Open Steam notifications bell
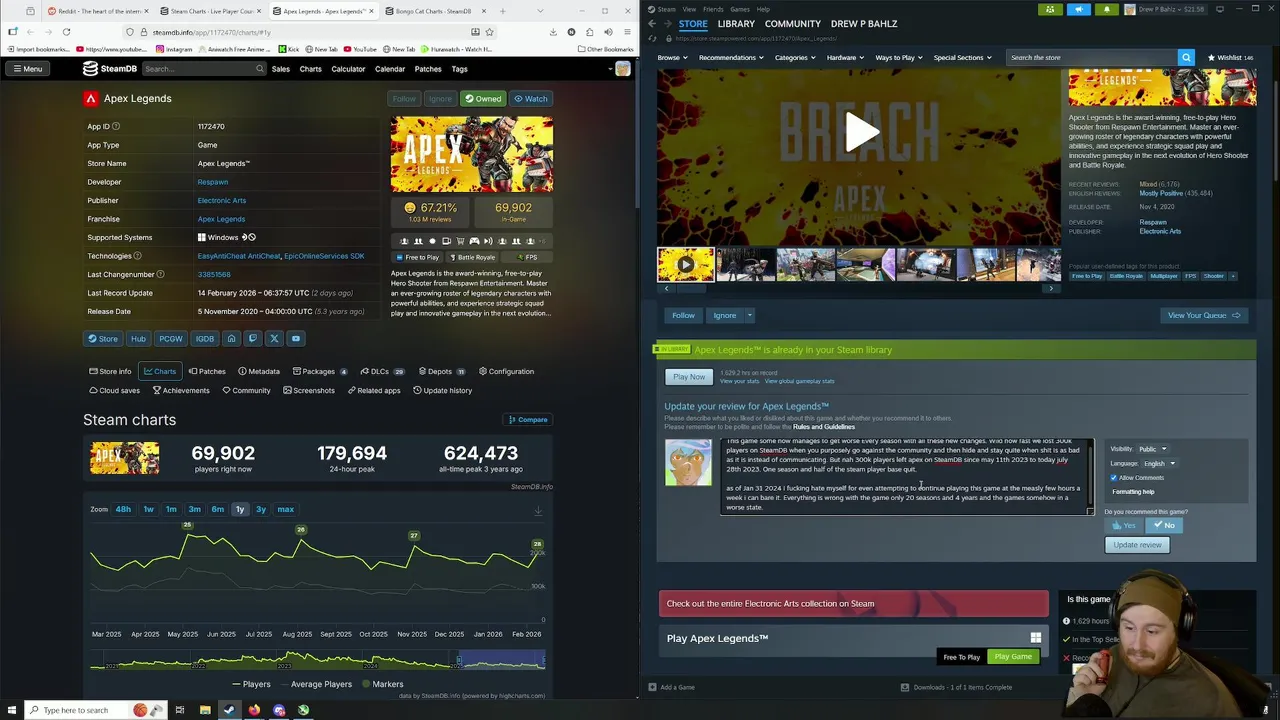 1107,9
